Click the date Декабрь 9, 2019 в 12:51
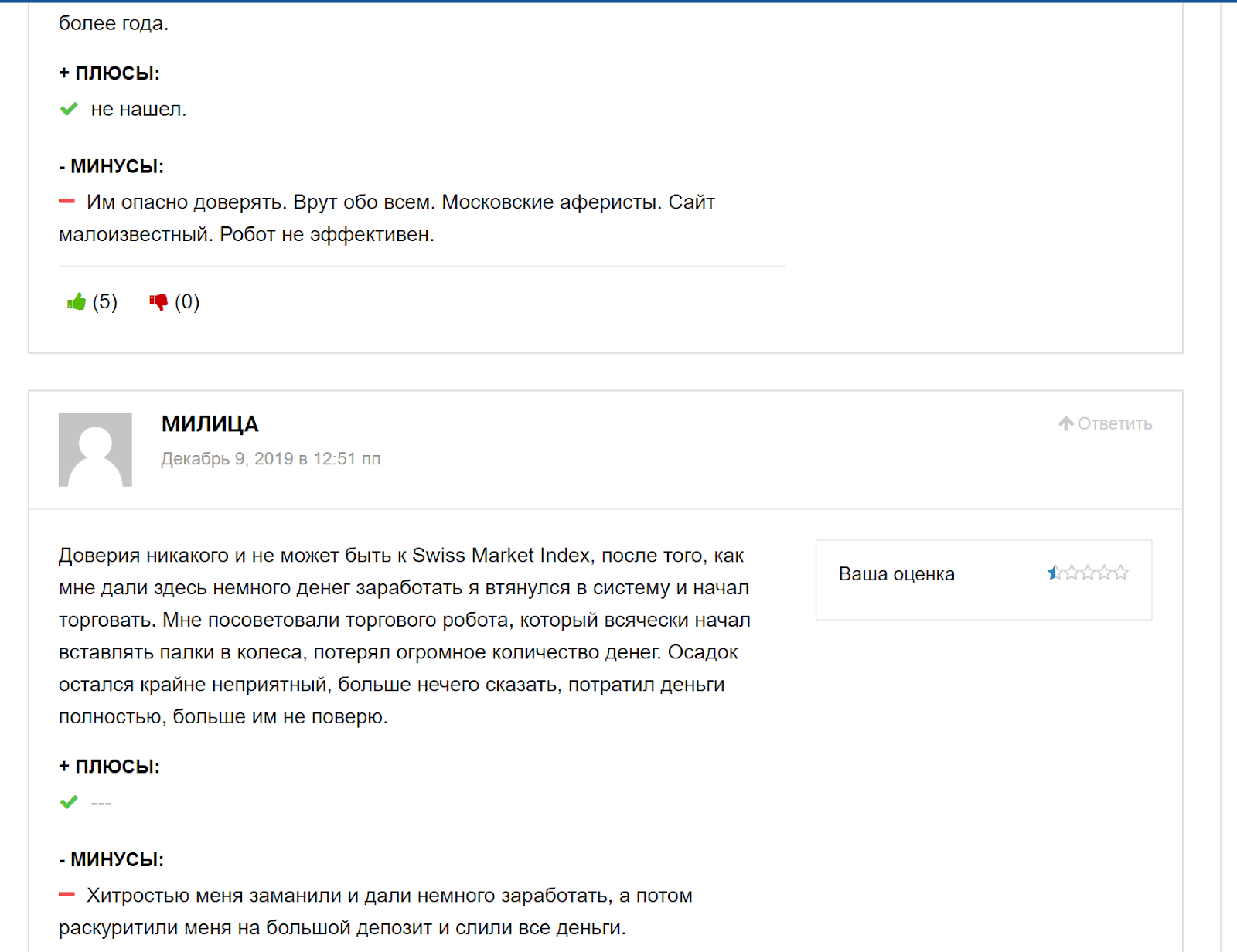This screenshot has height=952, width=1237. pyautogui.click(x=270, y=459)
